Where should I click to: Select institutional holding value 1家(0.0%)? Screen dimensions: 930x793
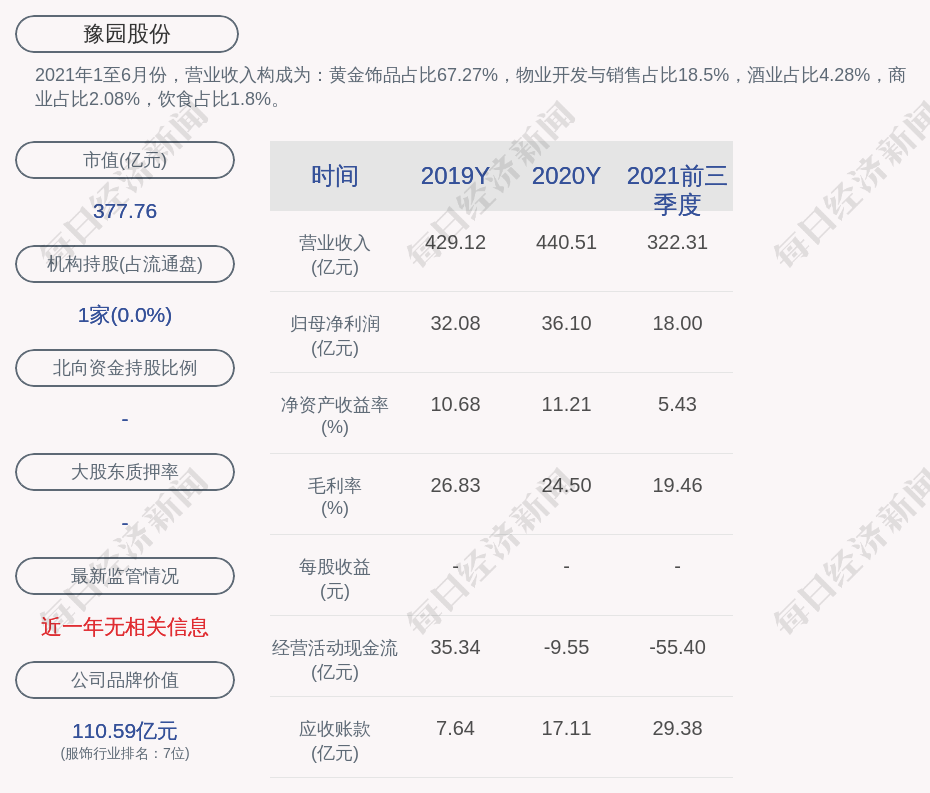(x=125, y=315)
